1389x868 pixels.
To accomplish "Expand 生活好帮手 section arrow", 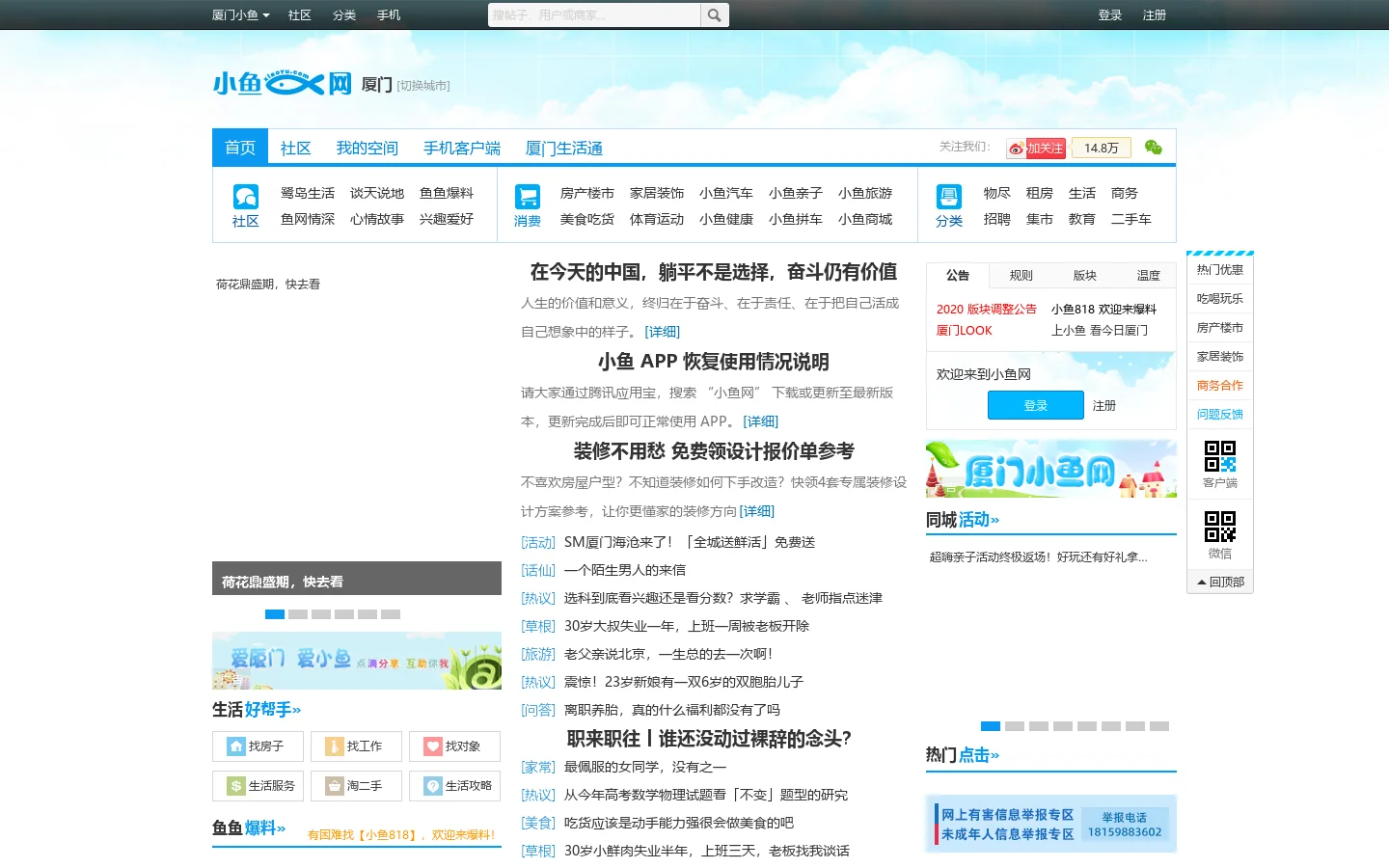I will (x=296, y=711).
